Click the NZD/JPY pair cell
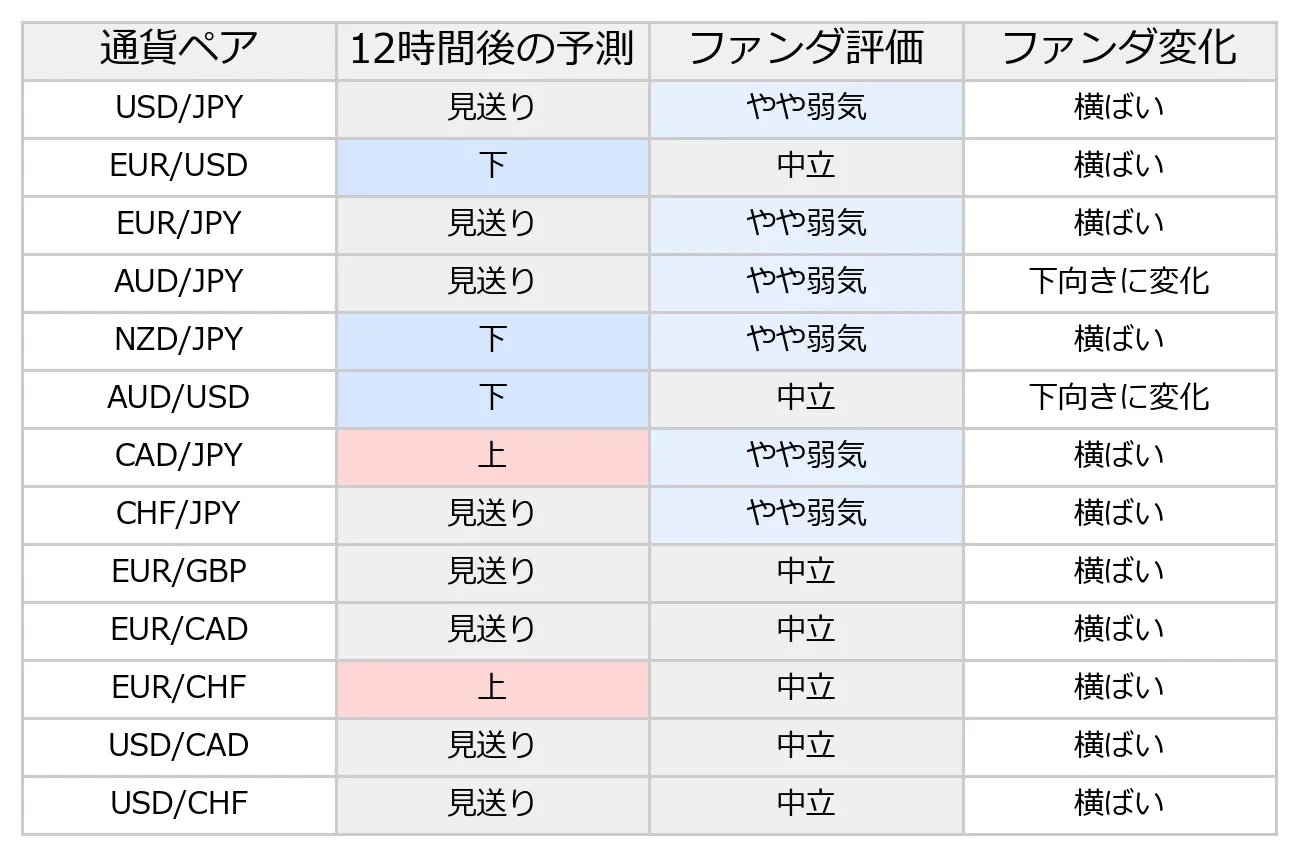1297x856 pixels. (x=179, y=340)
